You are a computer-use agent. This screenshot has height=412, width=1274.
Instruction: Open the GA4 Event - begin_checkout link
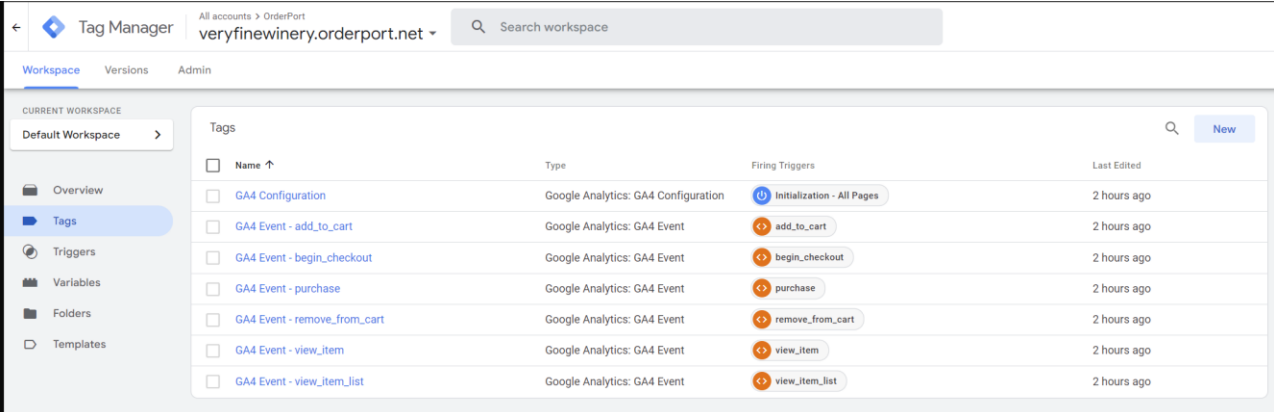303,258
